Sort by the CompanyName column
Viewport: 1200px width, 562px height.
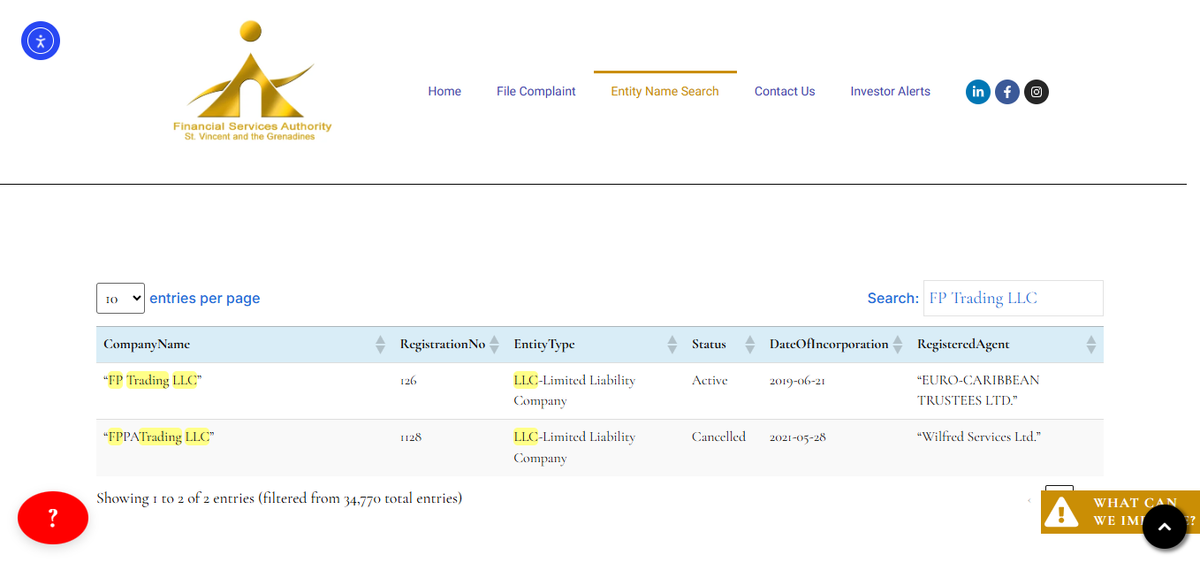coord(245,344)
